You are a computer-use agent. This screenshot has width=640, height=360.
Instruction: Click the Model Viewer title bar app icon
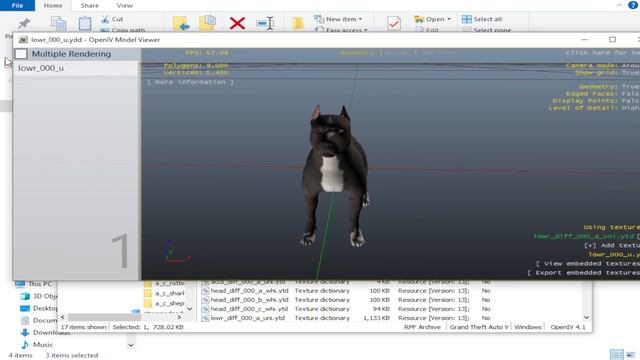pos(23,40)
